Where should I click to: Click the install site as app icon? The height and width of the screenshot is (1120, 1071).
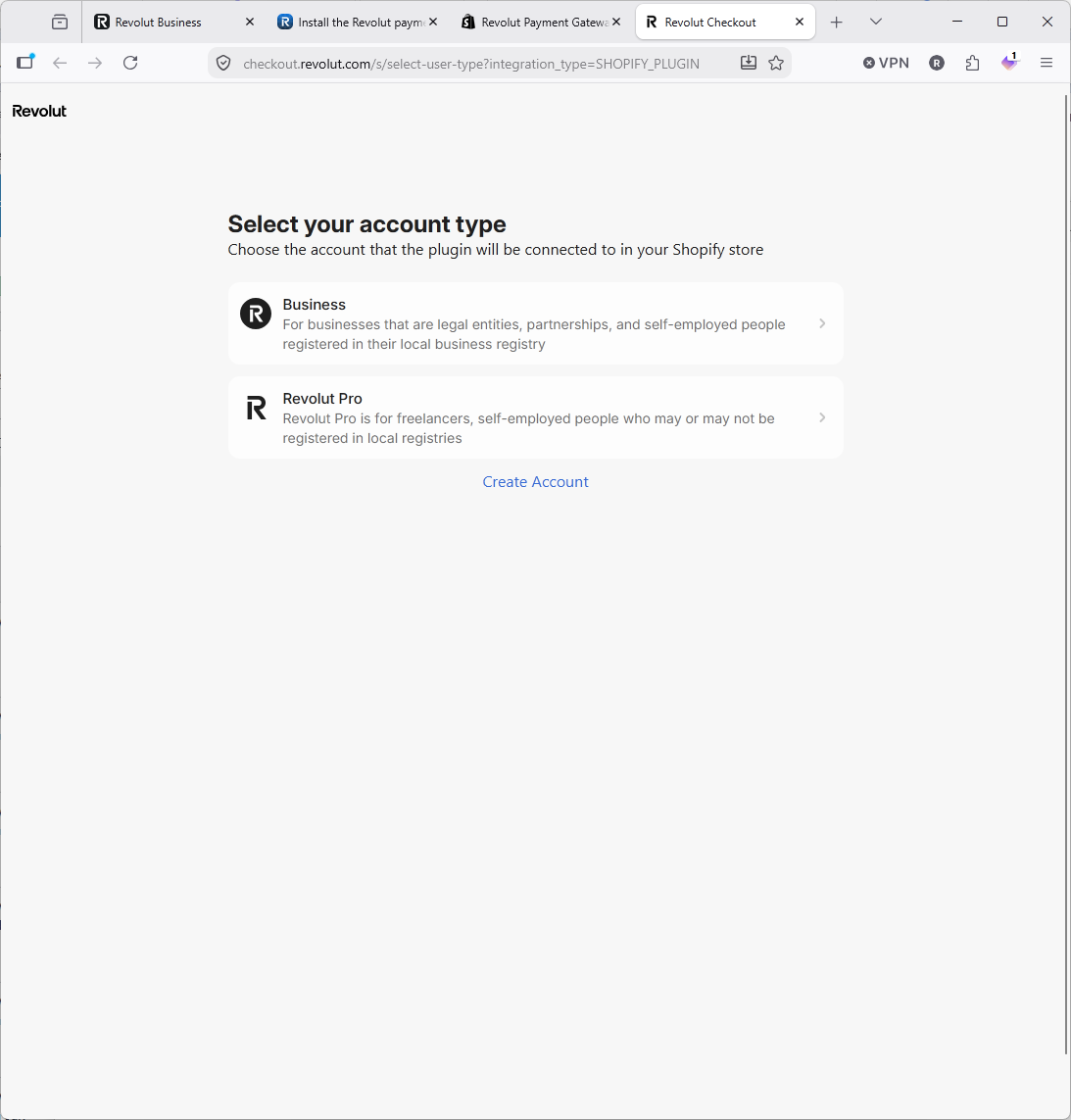(x=748, y=63)
